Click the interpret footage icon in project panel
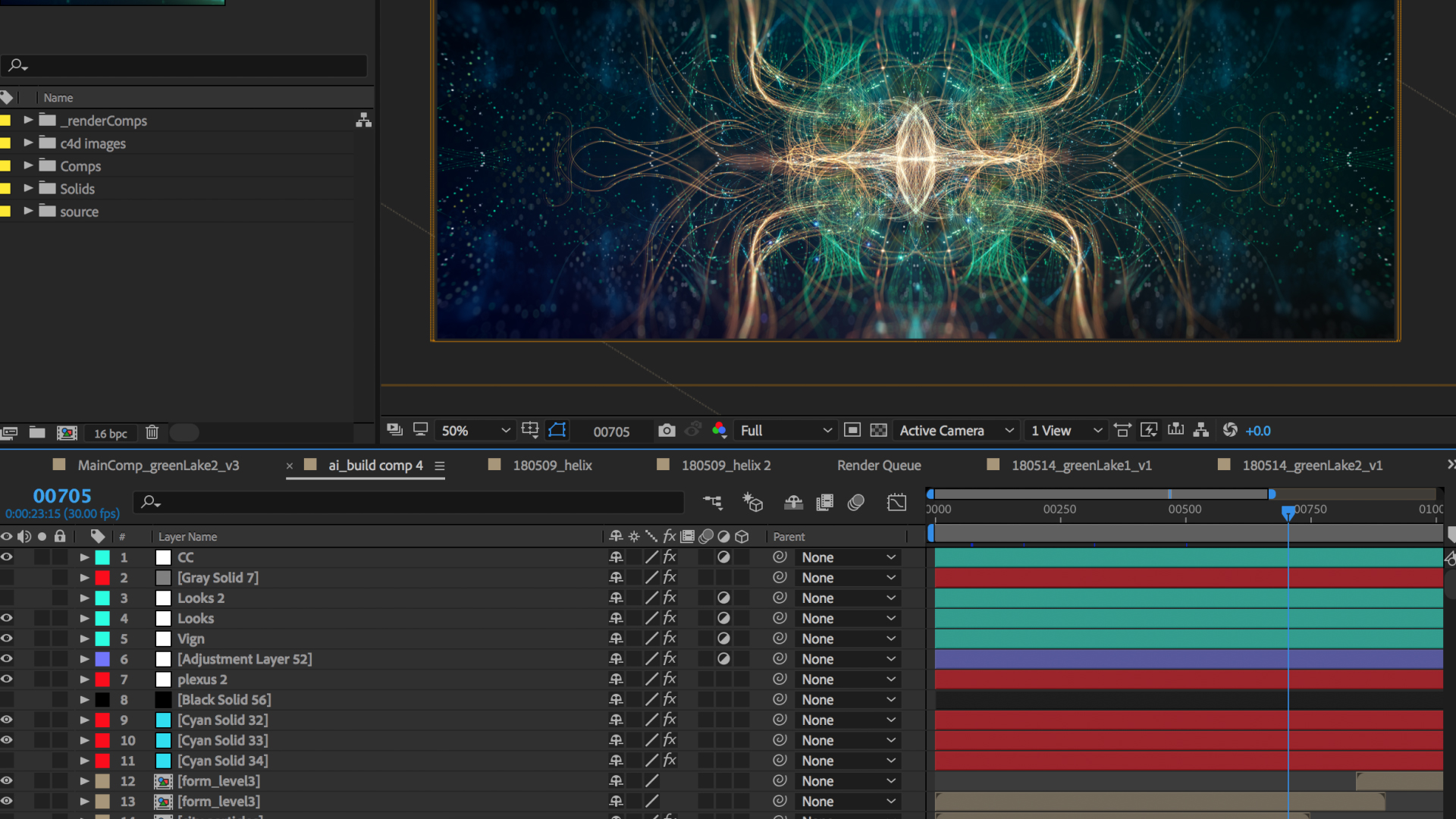This screenshot has width=1456, height=819. pos(9,432)
